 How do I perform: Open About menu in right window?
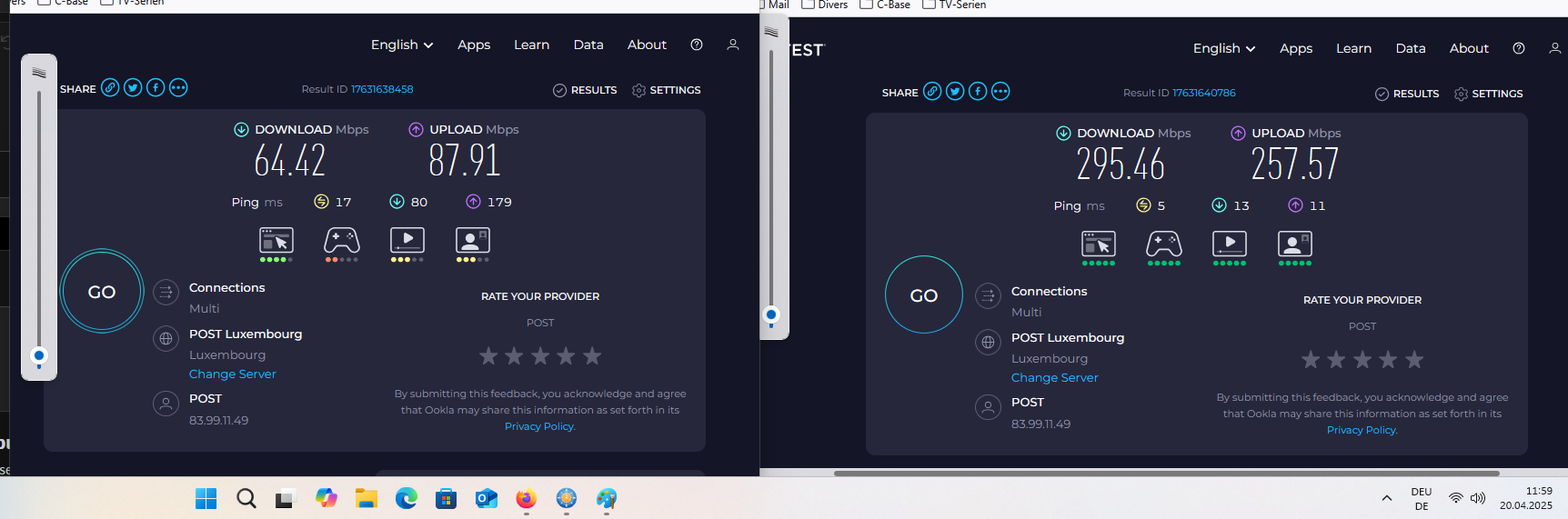(x=1469, y=48)
